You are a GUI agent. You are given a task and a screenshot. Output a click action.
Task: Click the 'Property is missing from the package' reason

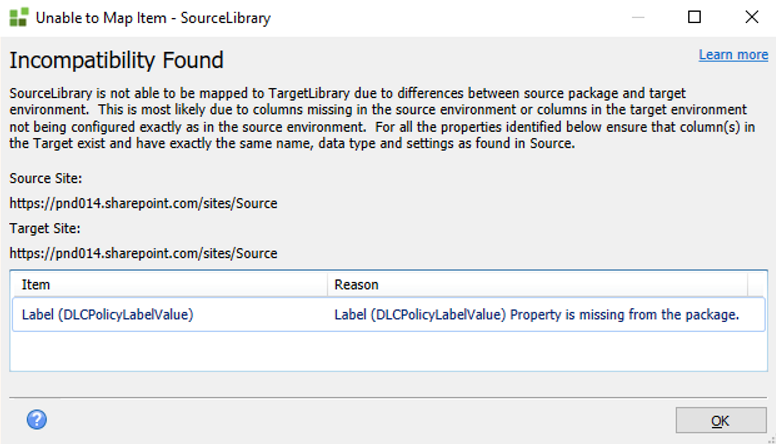pos(536,314)
